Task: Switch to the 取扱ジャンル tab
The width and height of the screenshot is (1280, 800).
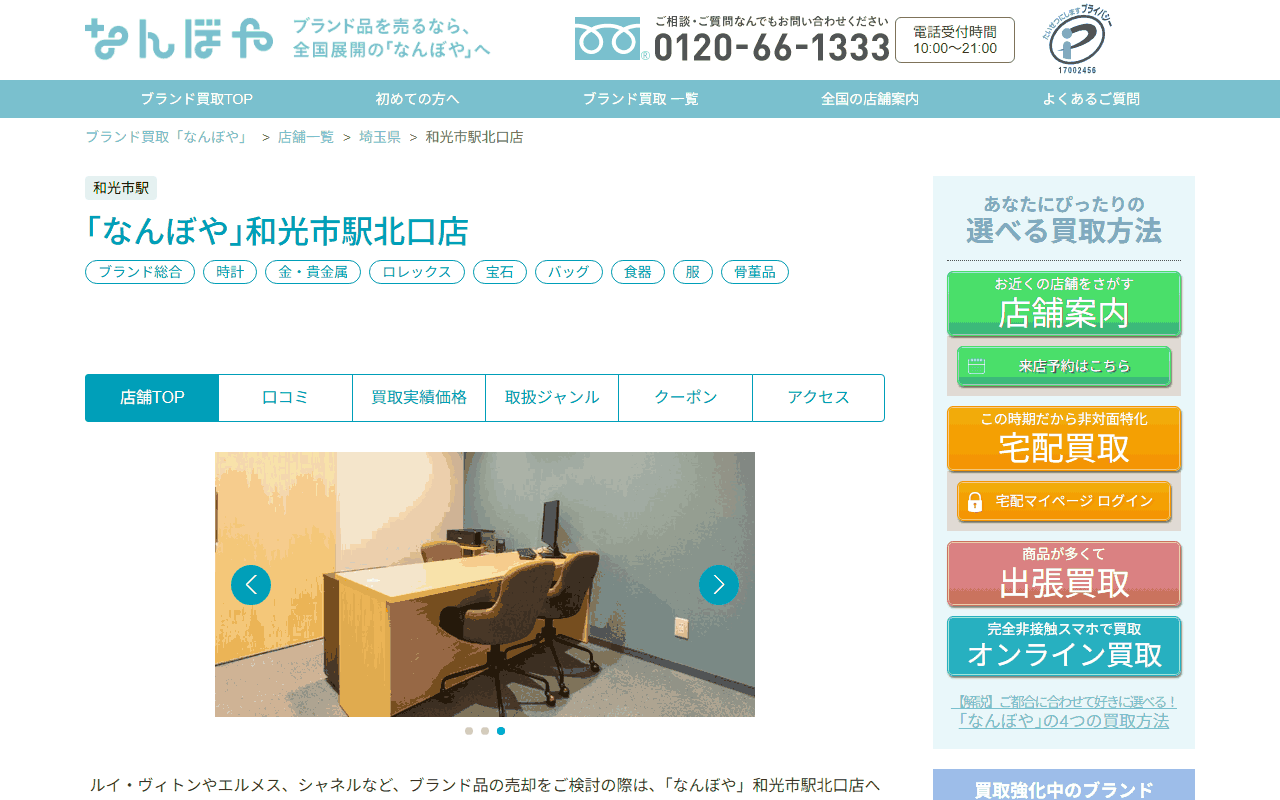Action: [552, 398]
